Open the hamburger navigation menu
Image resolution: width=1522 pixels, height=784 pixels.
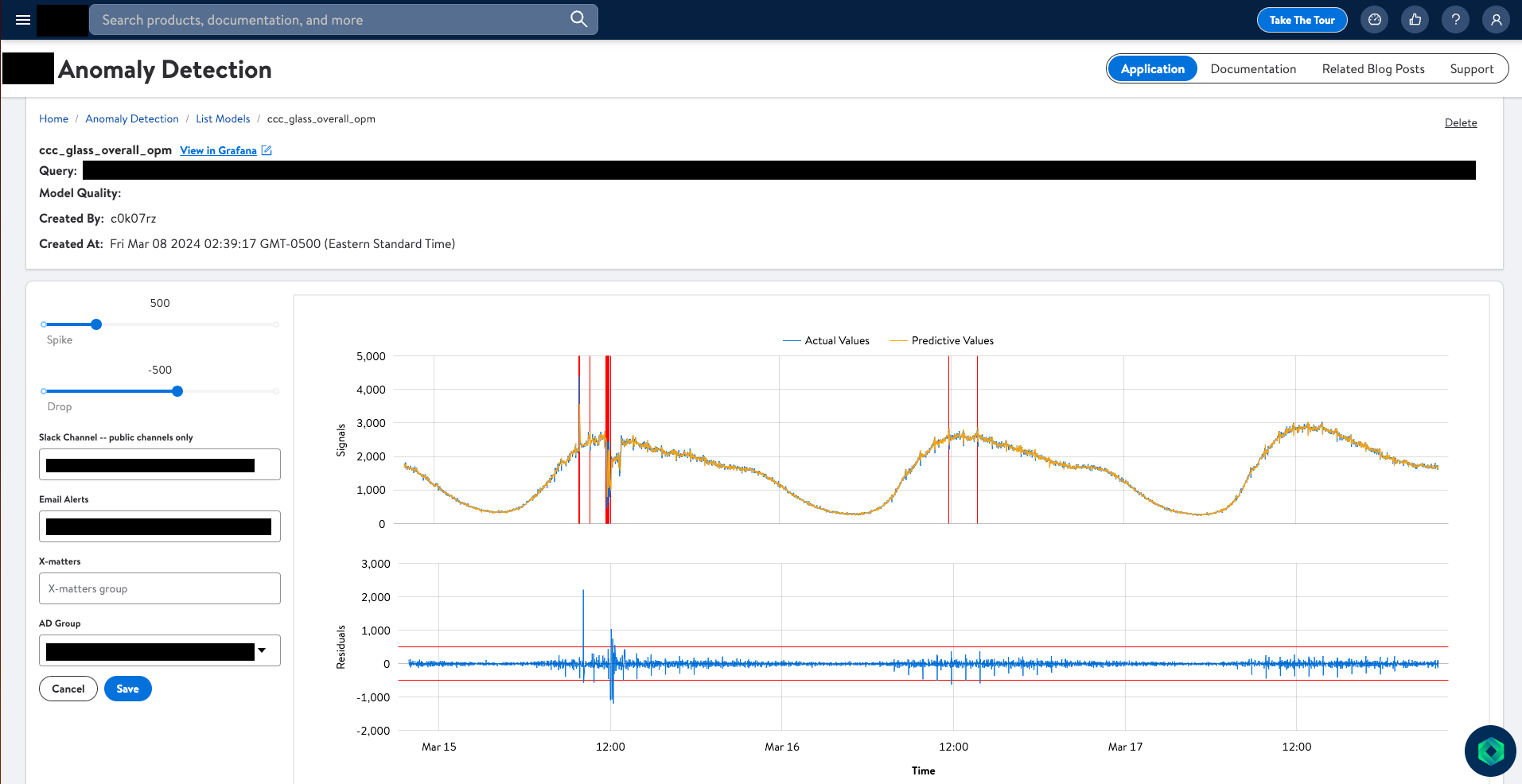[23, 20]
